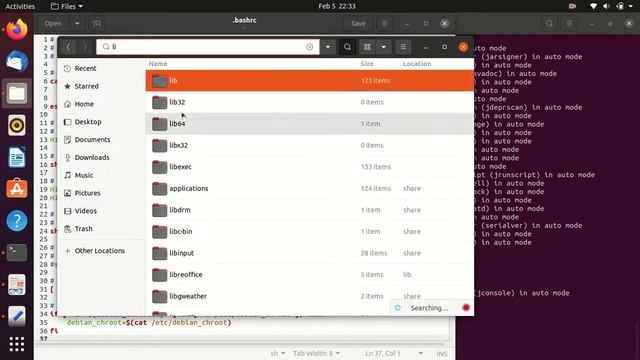Open the Terminal window search icon
640x360 pixels.
pos(549,24)
